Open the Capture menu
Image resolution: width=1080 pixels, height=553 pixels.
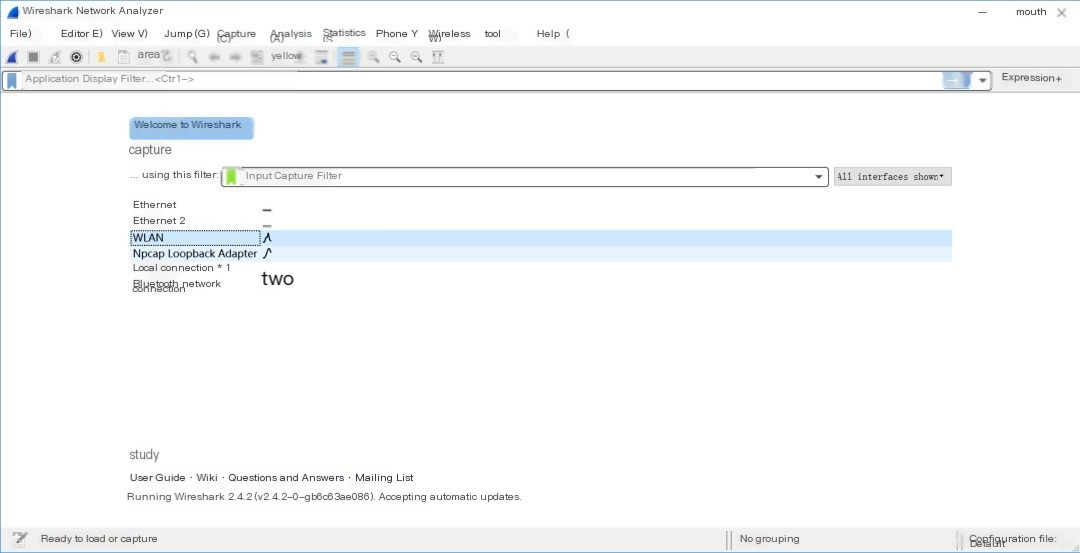236,34
